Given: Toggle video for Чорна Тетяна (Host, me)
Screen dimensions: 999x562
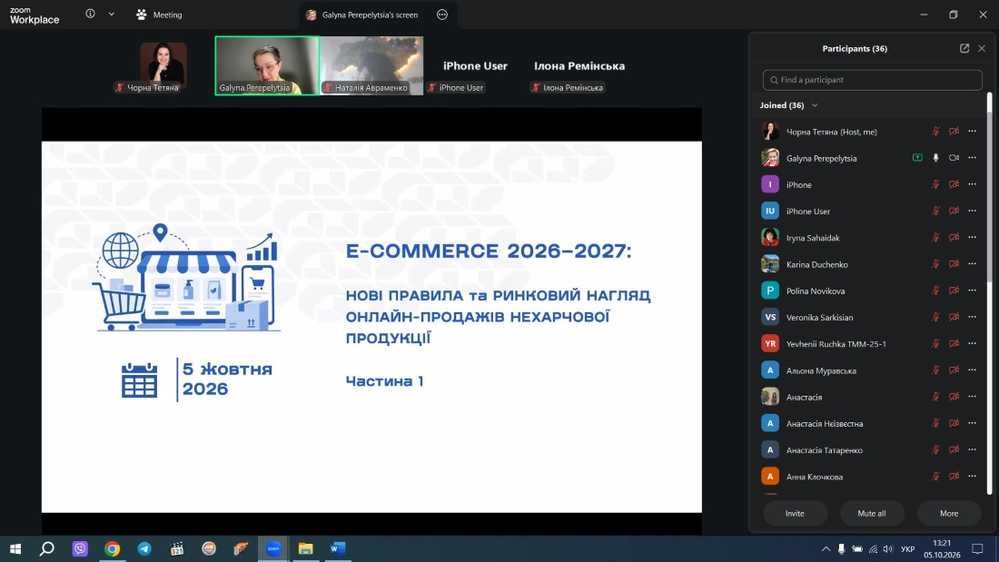Looking at the screenshot, I should 954,131.
